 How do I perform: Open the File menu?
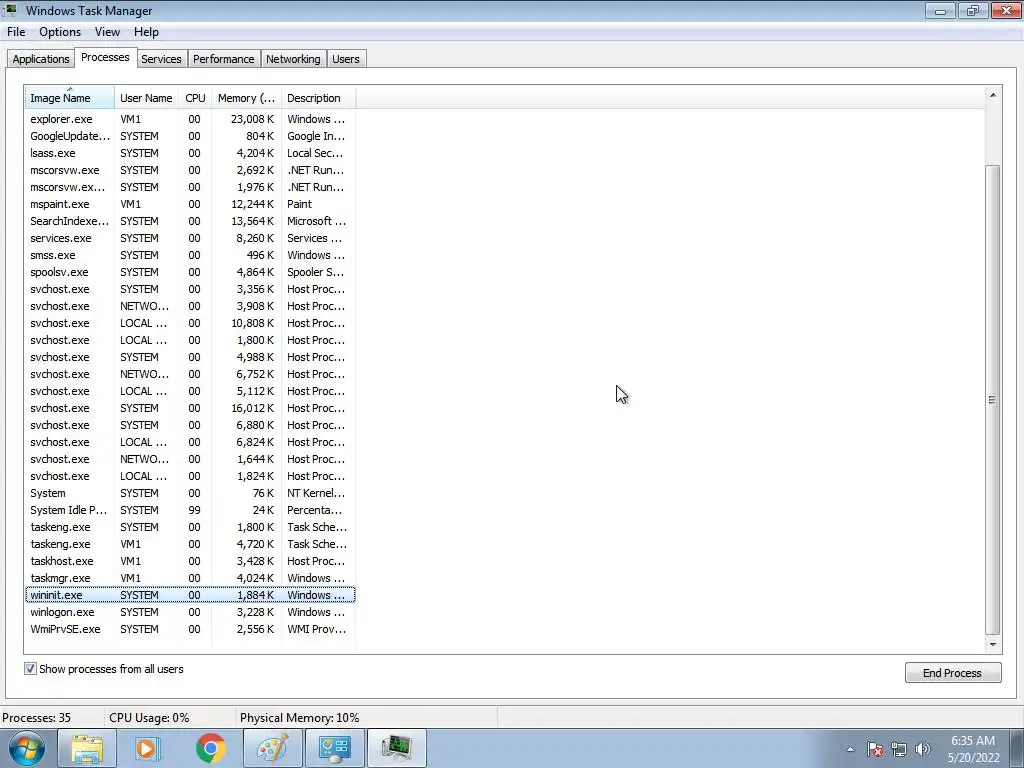[16, 32]
